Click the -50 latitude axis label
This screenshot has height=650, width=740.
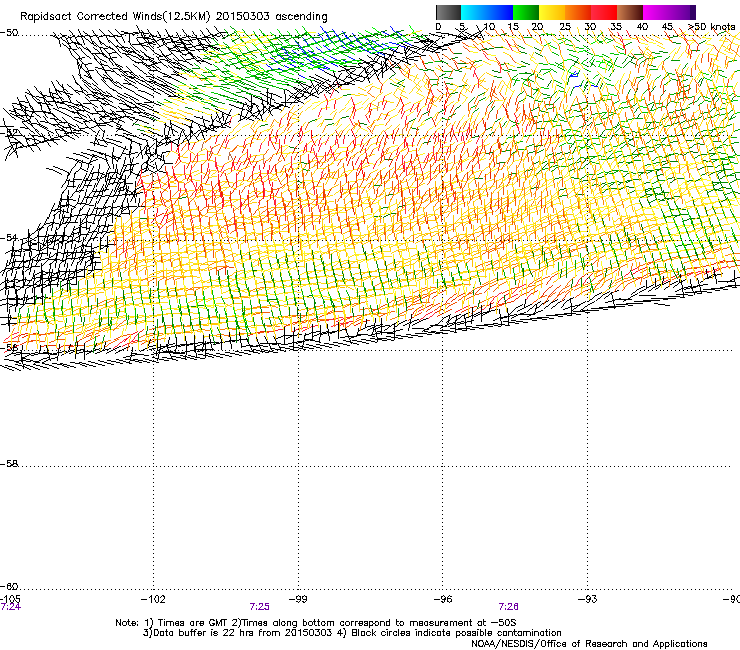[x=9, y=33]
